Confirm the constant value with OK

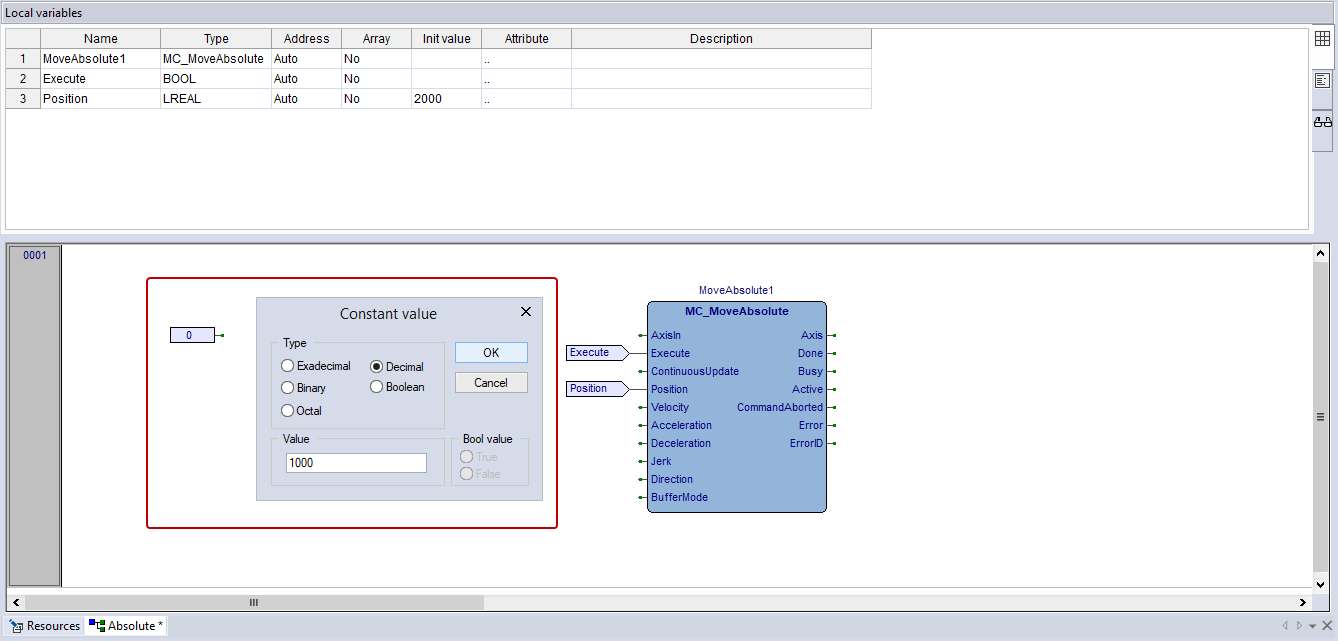491,353
